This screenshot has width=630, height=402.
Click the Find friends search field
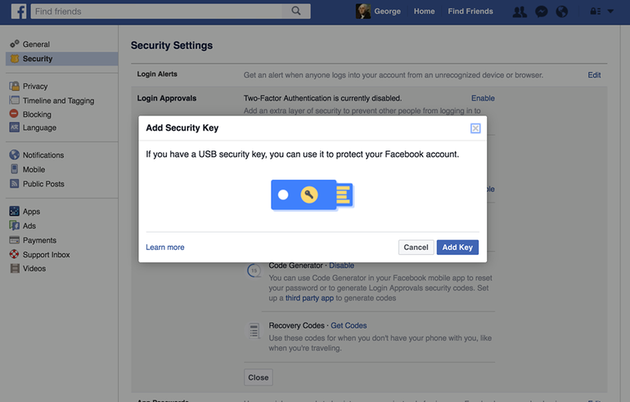point(157,11)
